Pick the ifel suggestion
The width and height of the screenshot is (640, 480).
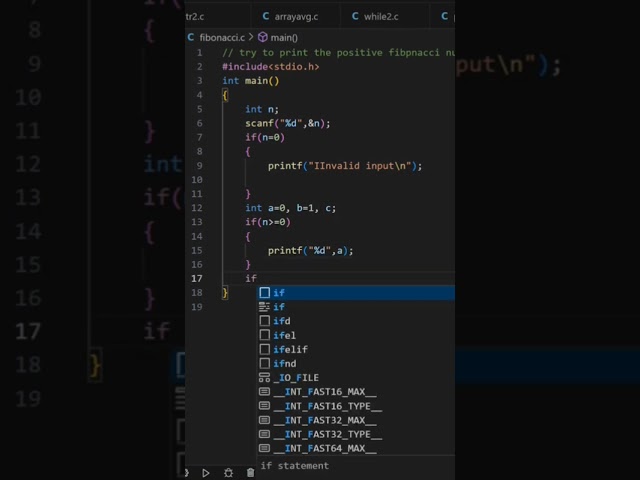356,335
